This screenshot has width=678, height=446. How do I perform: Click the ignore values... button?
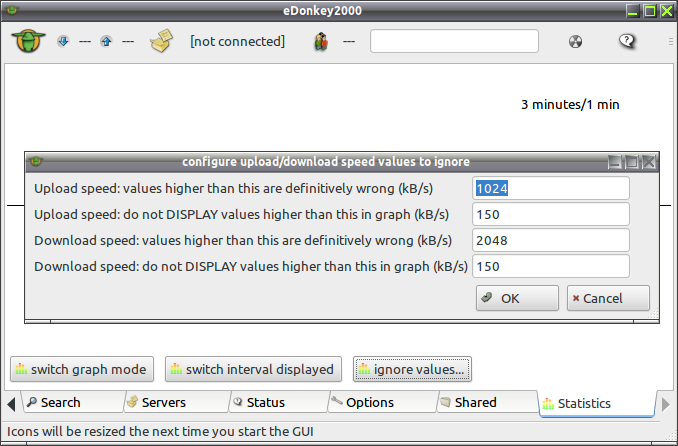pos(412,369)
